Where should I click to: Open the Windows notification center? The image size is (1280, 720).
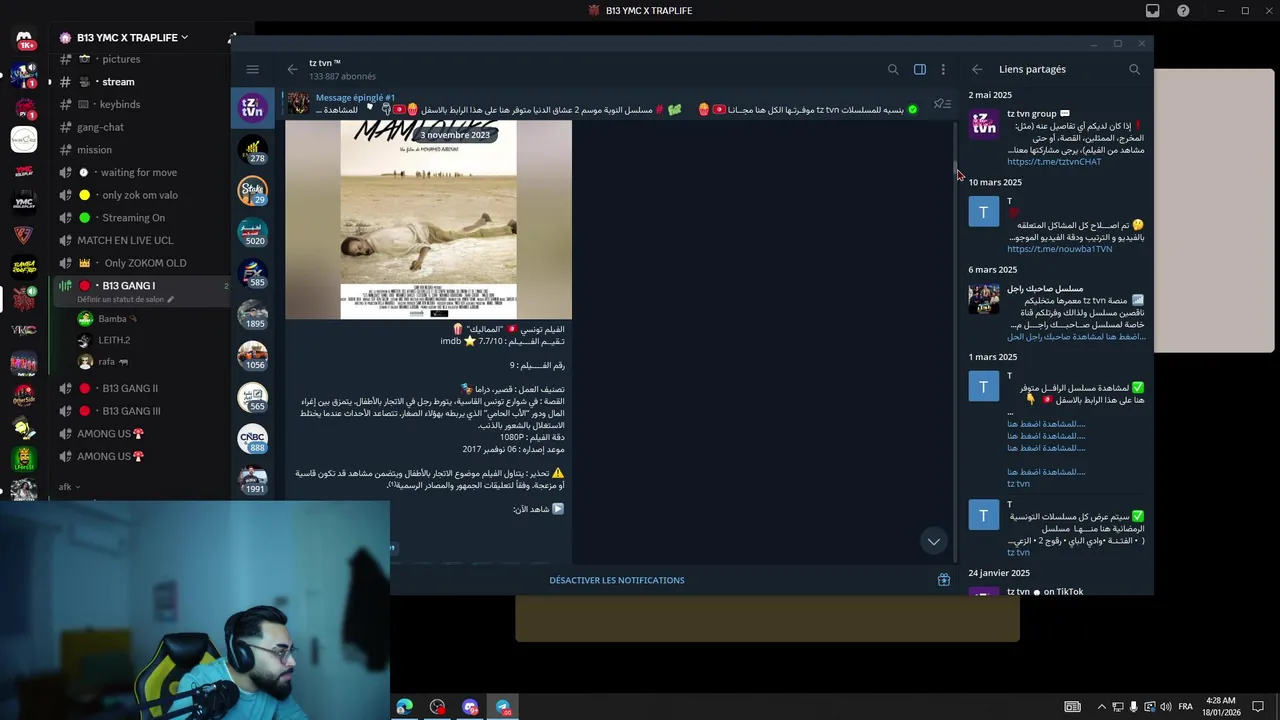[1258, 707]
